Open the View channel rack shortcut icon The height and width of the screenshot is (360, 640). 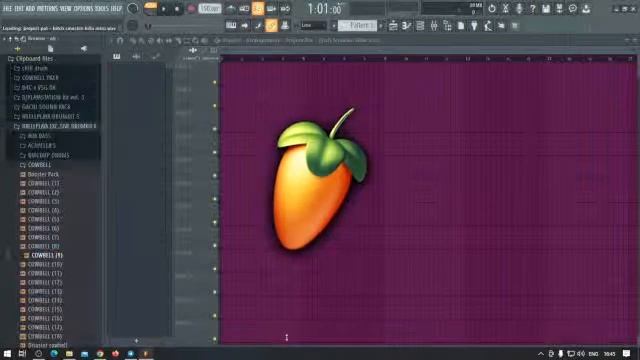[420, 26]
